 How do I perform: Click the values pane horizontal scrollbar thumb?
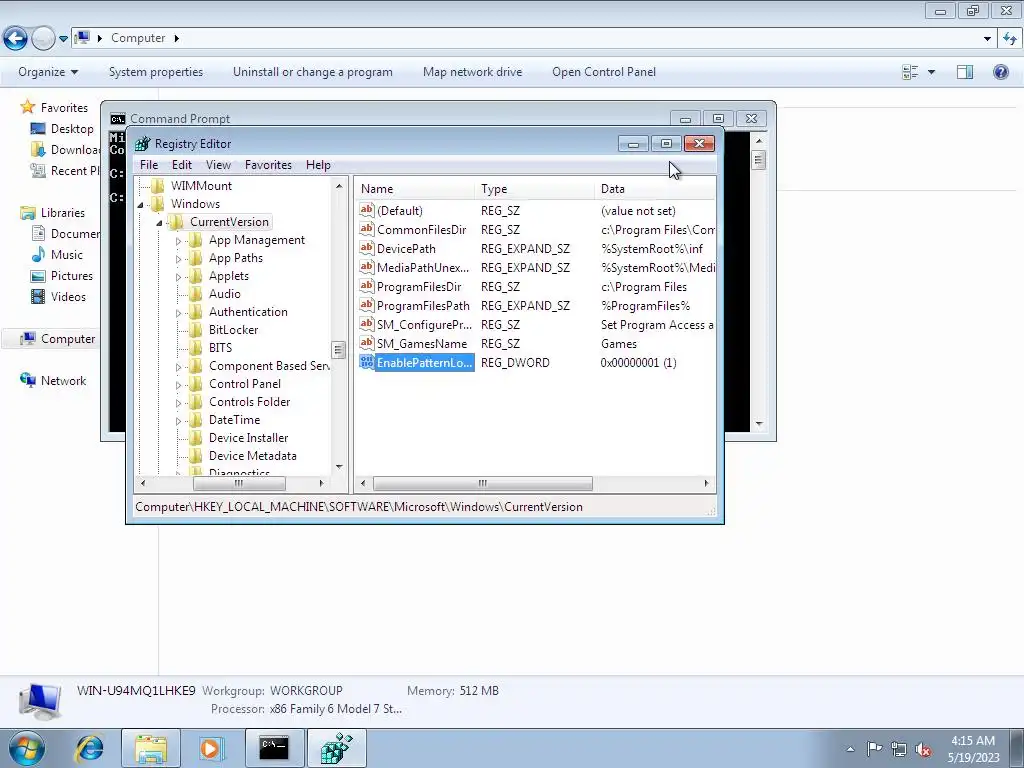click(x=483, y=483)
